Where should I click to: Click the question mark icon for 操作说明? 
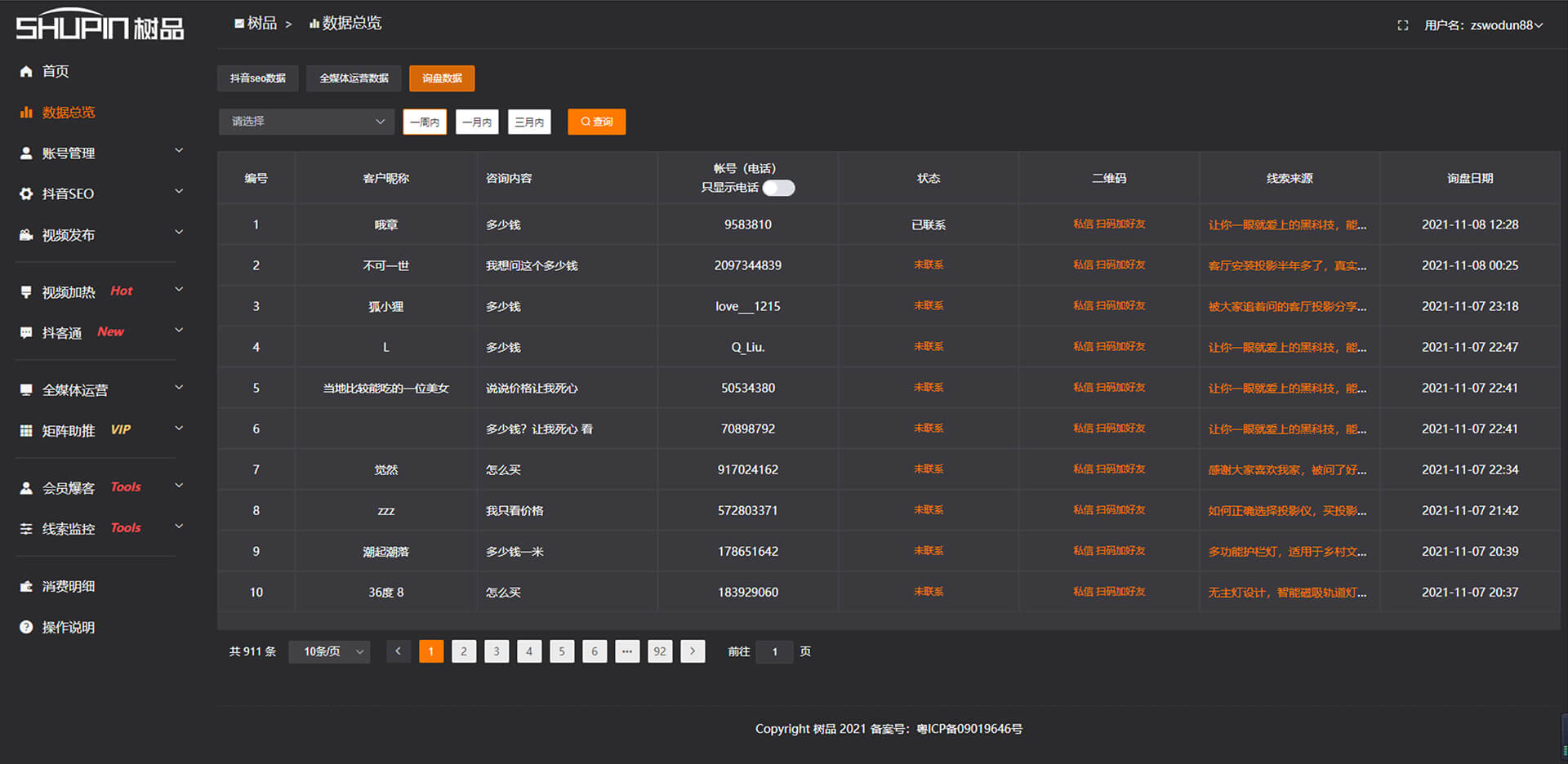(26, 627)
